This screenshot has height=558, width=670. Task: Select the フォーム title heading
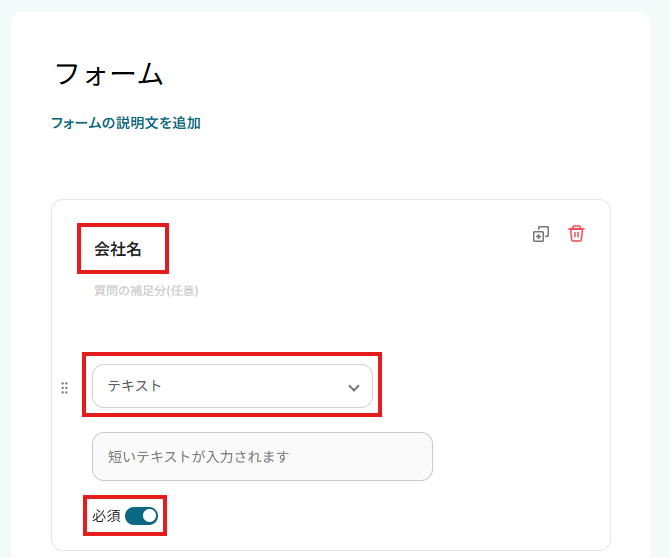[108, 74]
